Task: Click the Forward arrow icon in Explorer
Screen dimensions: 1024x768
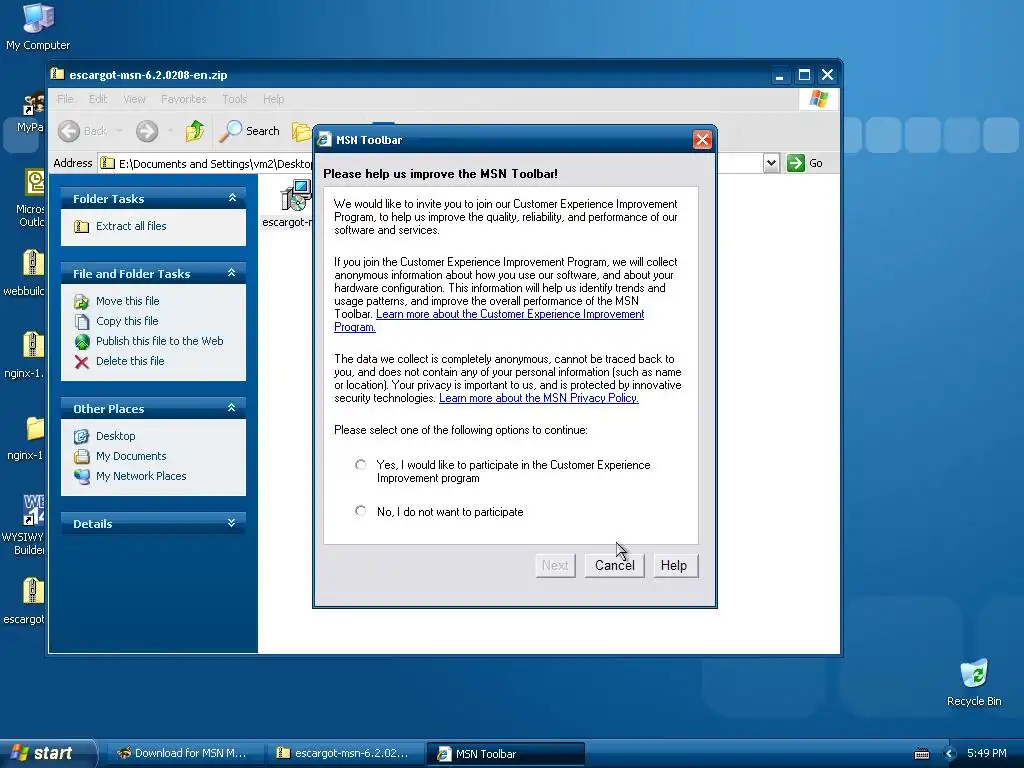Action: click(147, 131)
